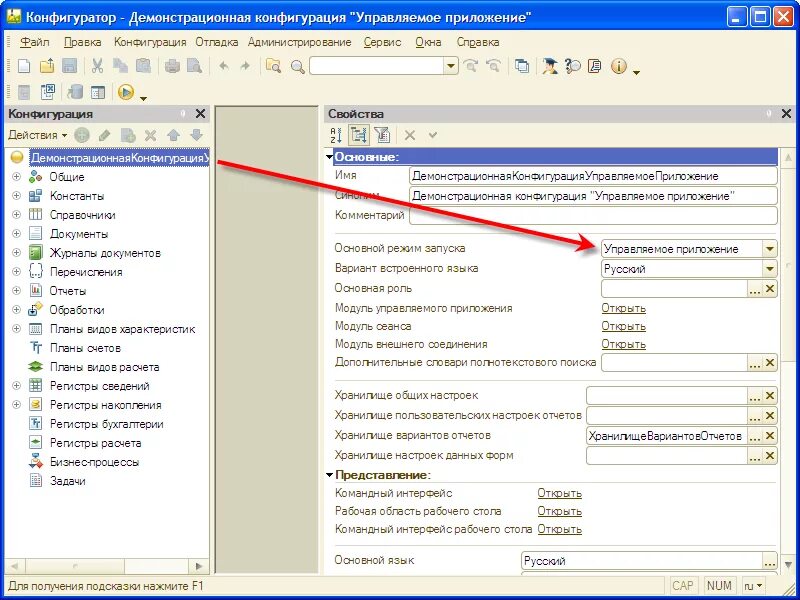
Task: Click the New document toolbar icon
Action: pyautogui.click(x=24, y=66)
